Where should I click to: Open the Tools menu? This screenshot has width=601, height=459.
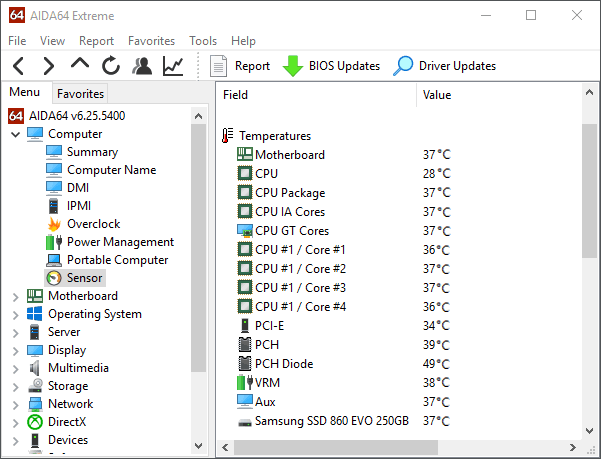(x=203, y=41)
